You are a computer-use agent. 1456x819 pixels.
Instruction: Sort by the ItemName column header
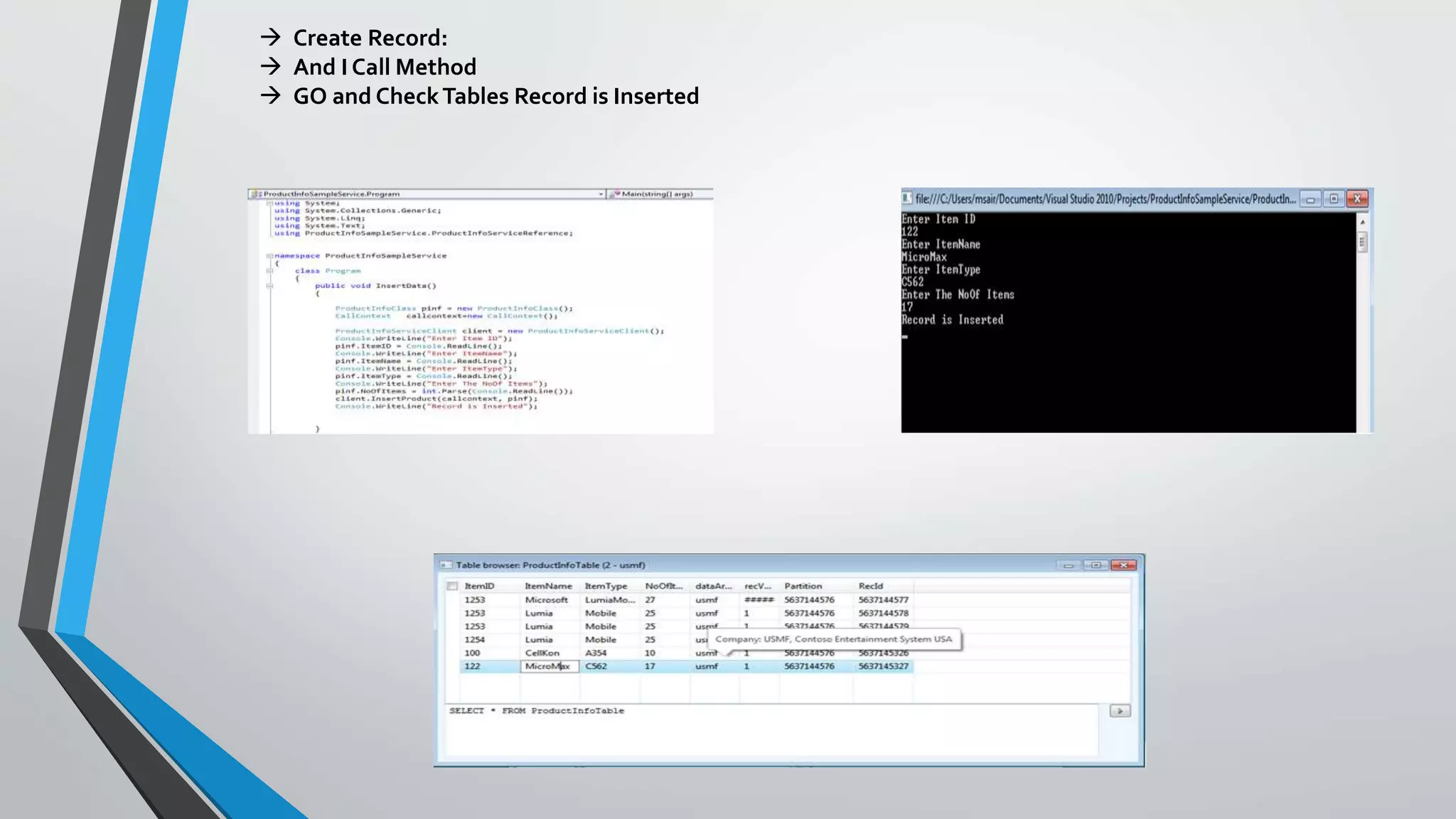click(550, 587)
